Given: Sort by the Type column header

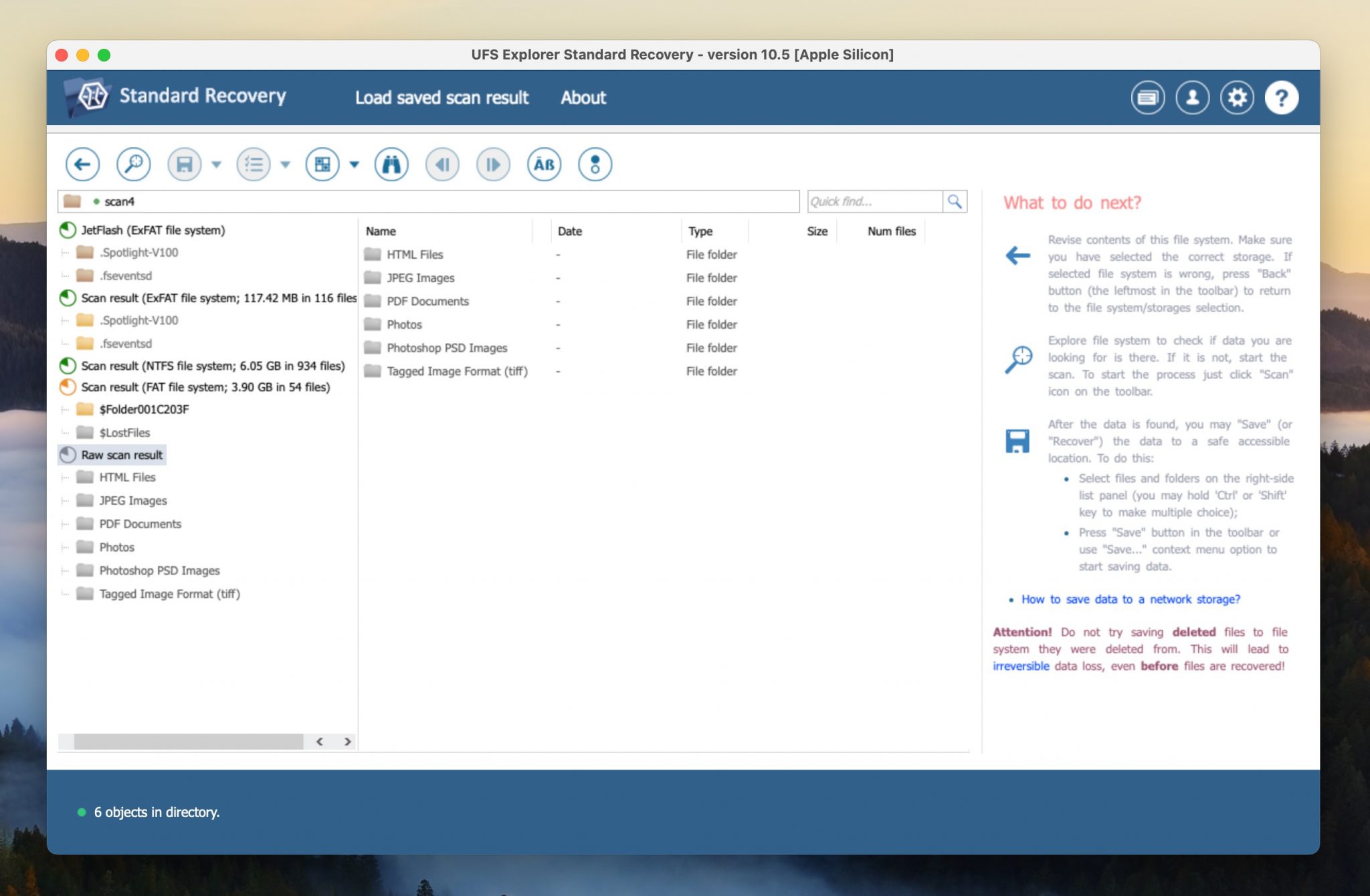Looking at the screenshot, I should coord(700,231).
